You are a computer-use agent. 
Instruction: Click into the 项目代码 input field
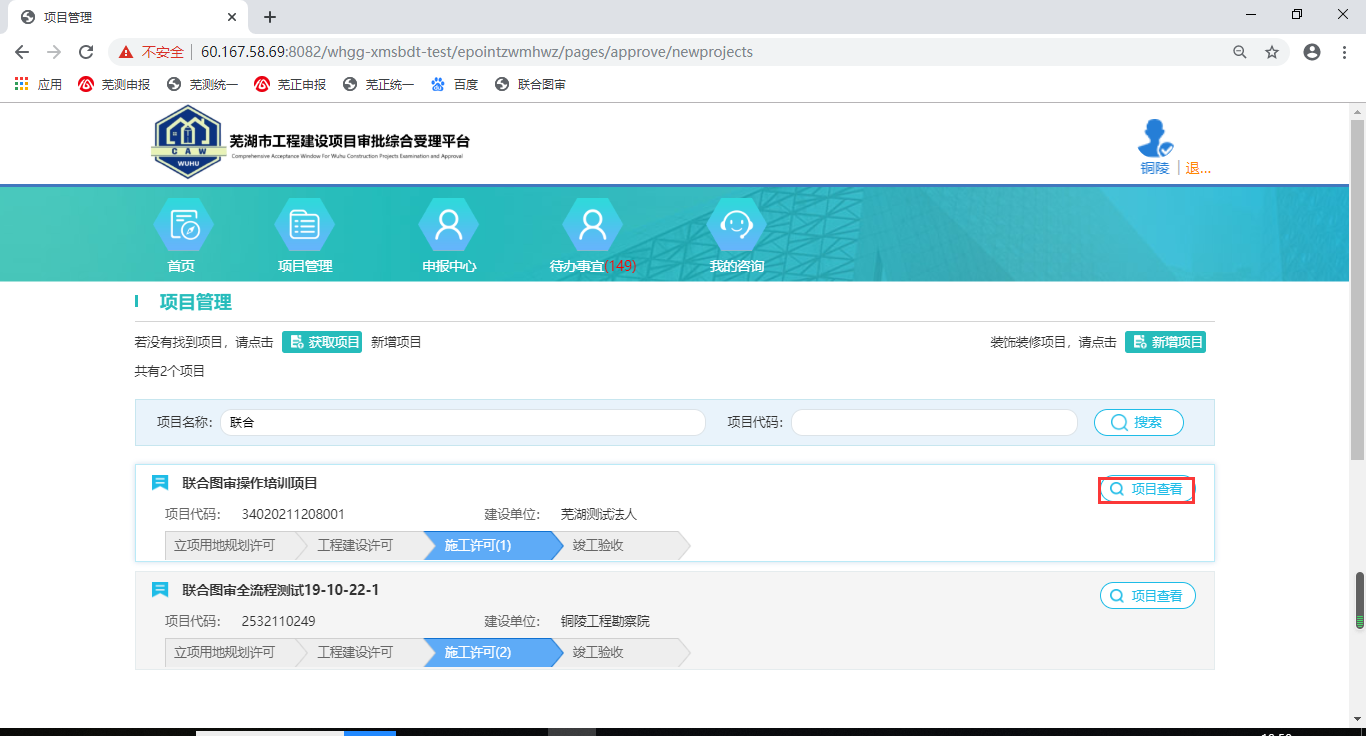coord(933,423)
